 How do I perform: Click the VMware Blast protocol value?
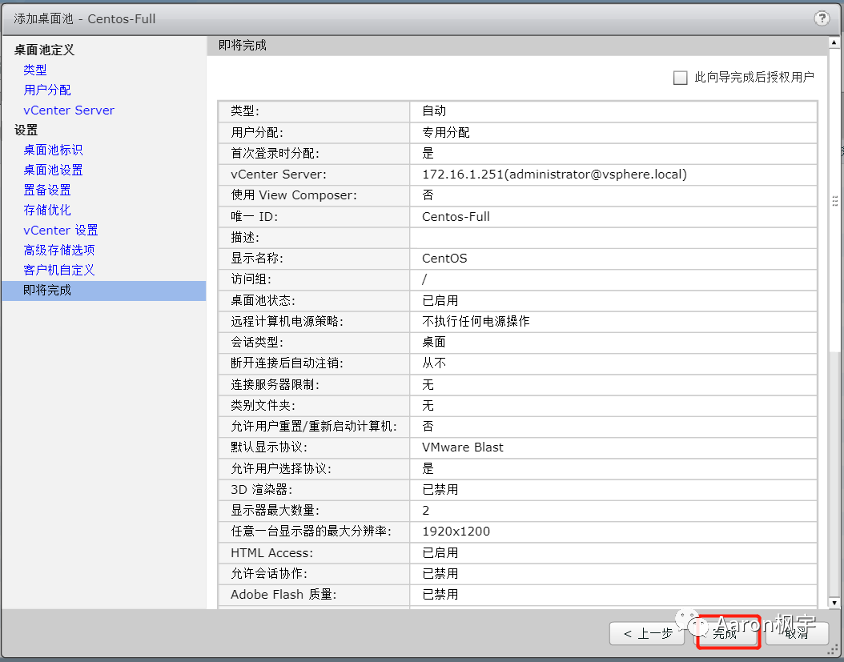(x=463, y=448)
